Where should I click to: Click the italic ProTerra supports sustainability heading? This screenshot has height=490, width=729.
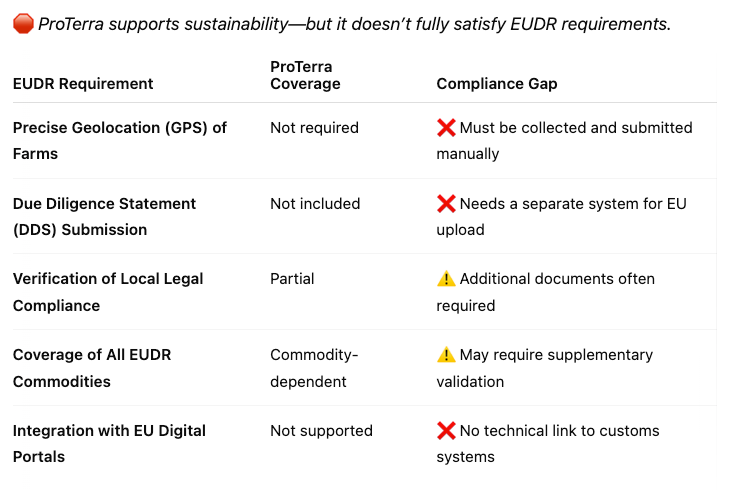click(354, 24)
